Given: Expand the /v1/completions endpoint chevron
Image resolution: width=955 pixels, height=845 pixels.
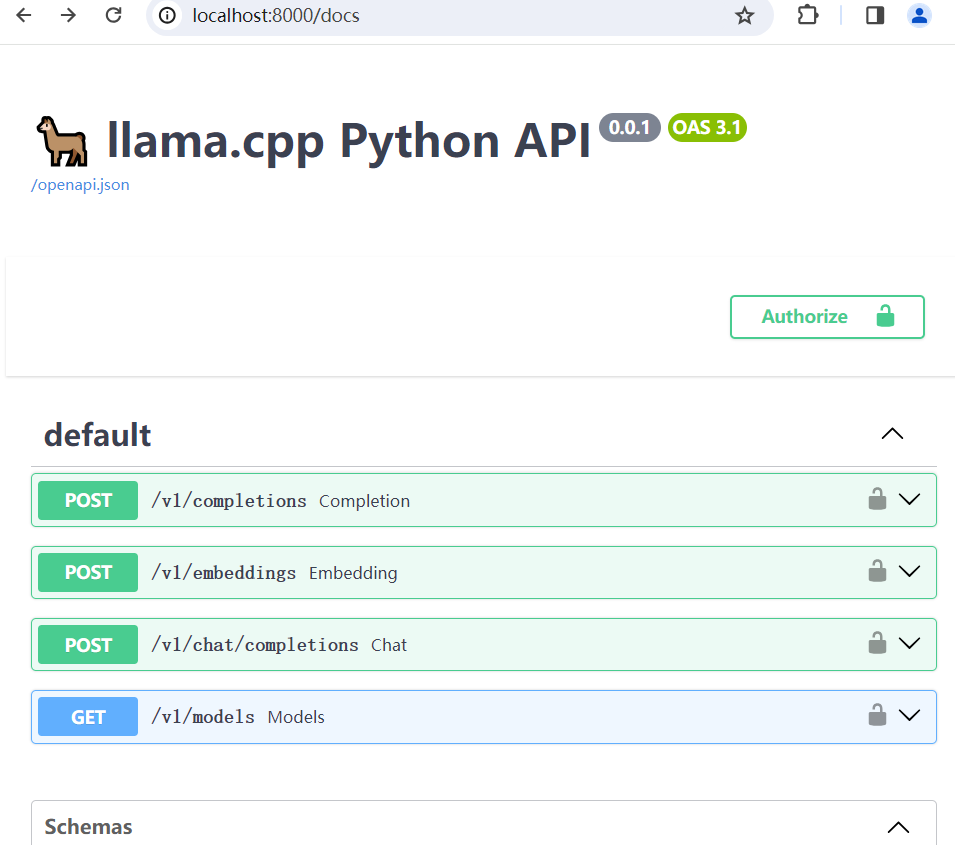Looking at the screenshot, I should coord(909,499).
